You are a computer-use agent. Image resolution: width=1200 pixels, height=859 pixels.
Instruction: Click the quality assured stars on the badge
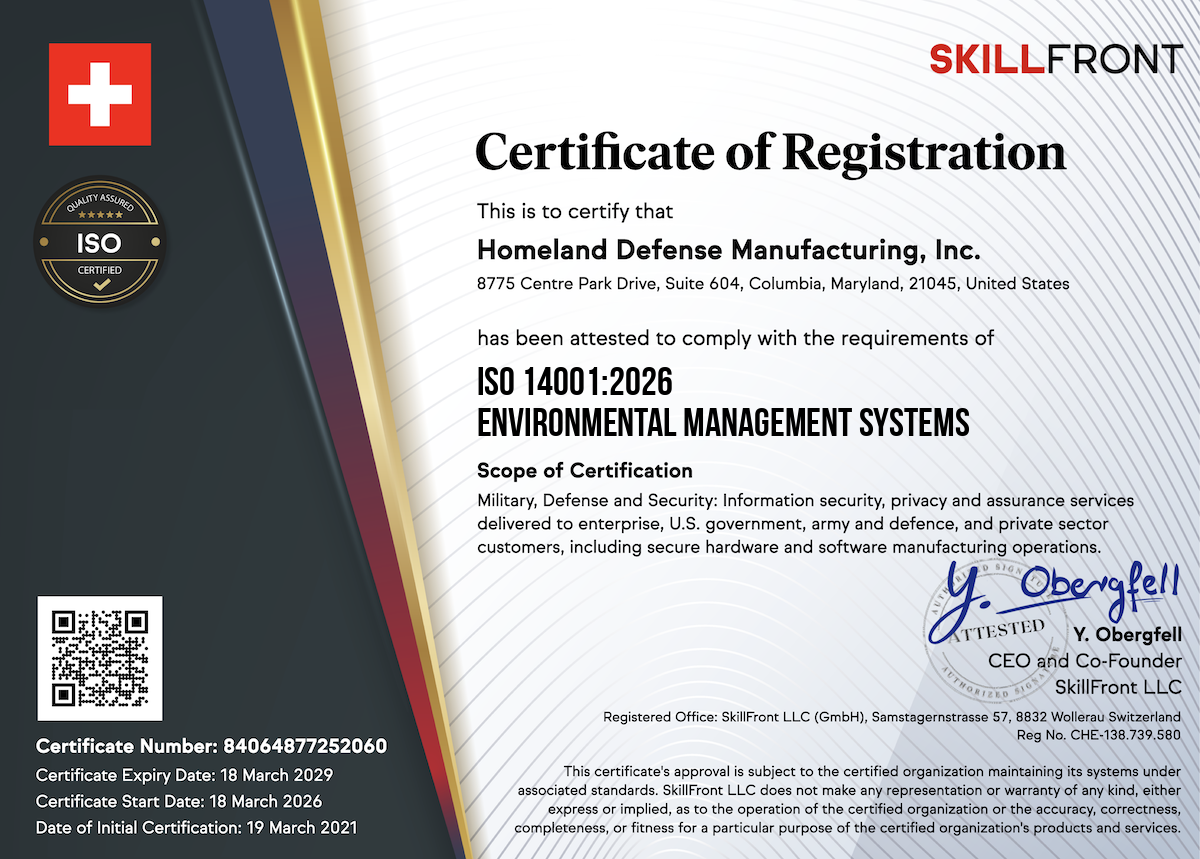click(100, 213)
